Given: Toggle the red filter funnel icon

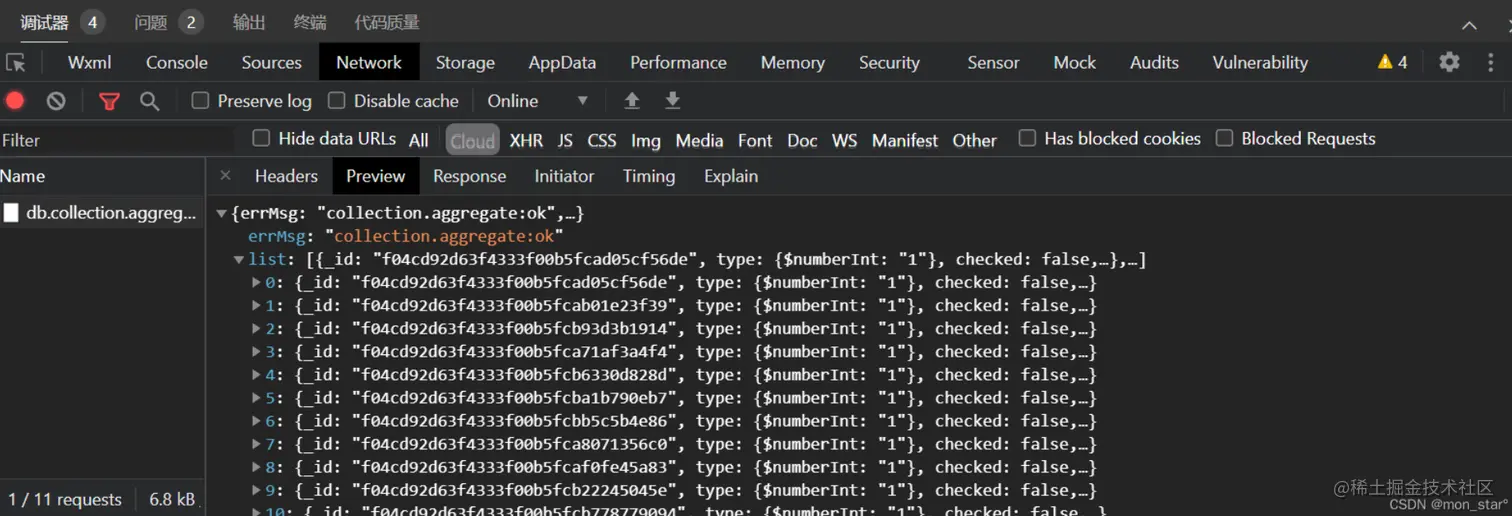Looking at the screenshot, I should tap(109, 101).
